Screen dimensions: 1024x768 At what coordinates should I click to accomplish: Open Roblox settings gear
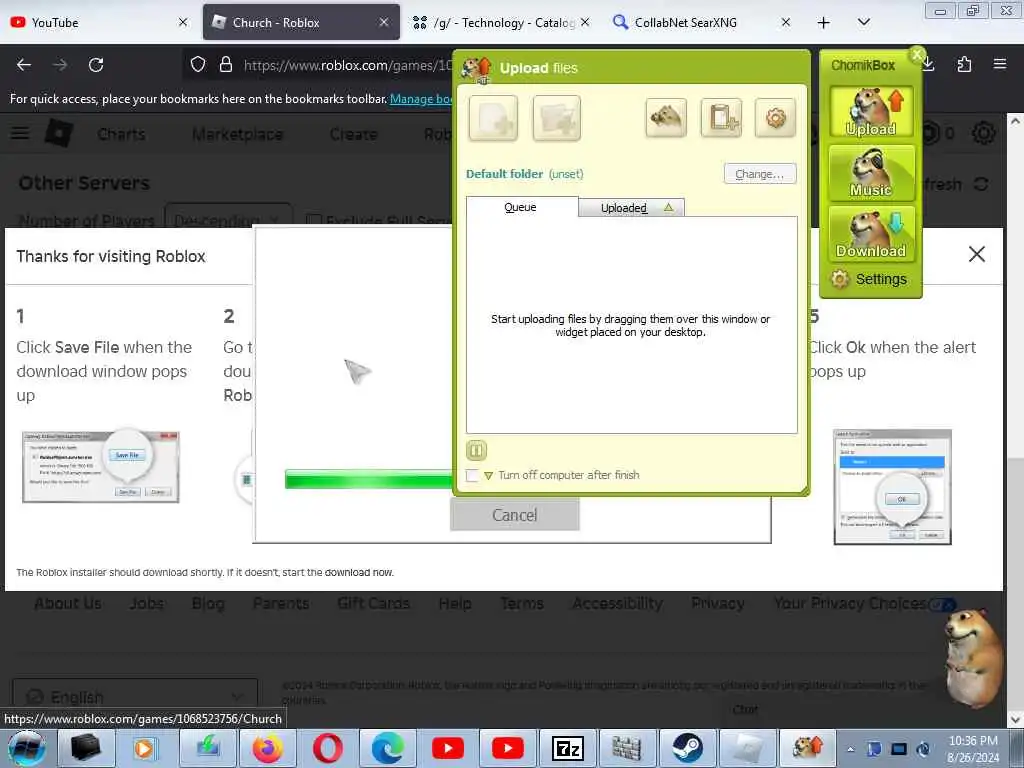[x=984, y=133]
